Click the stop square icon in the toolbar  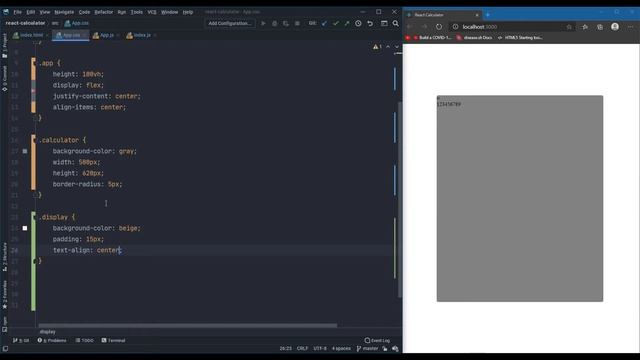[297, 24]
